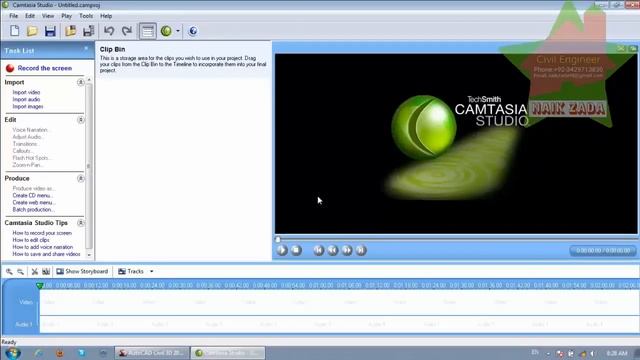Viewport: 640px width, 360px height.
Task: Click the green timeline playhead marker
Action: (x=40, y=285)
